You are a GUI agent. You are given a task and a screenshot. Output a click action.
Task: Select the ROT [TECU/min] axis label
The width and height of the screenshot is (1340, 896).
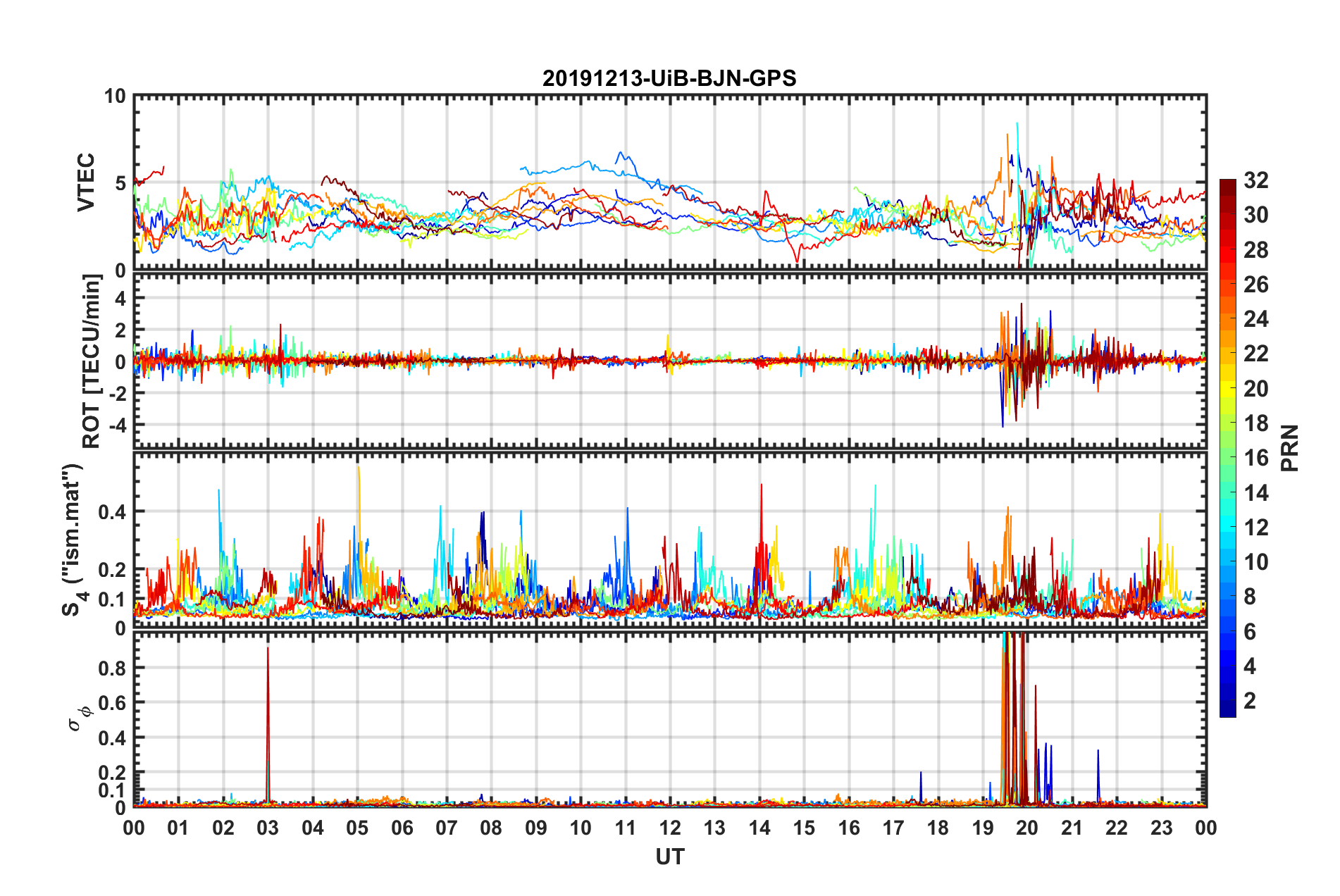(x=92, y=361)
